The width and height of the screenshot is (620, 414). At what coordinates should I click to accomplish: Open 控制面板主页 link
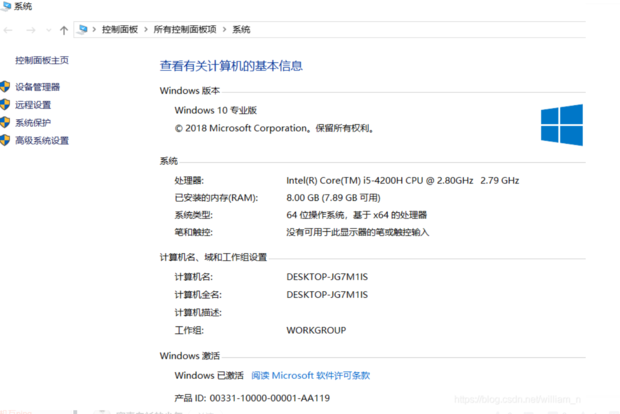pyautogui.click(x=42, y=60)
